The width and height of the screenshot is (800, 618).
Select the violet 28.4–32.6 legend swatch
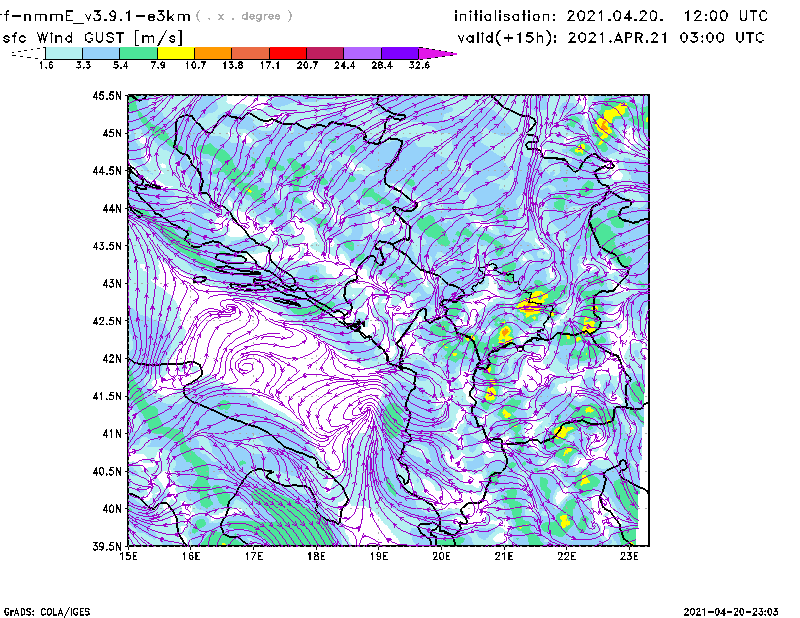click(400, 53)
